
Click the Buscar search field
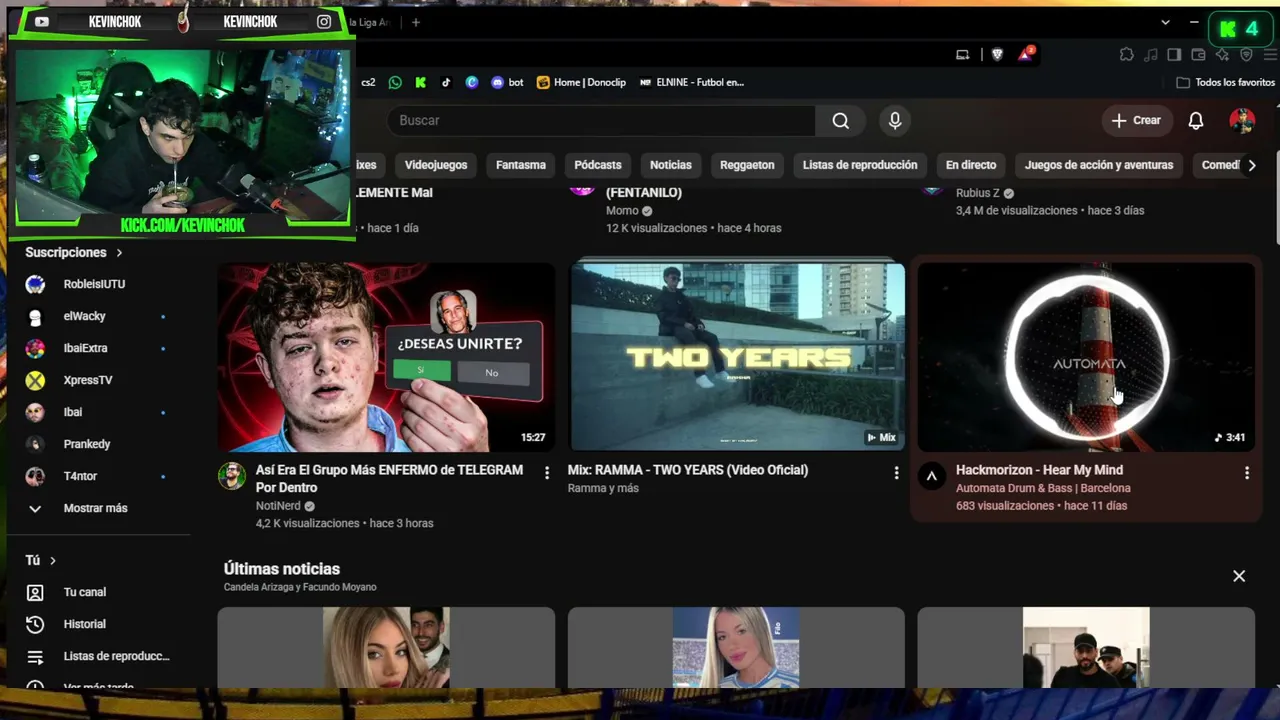tap(601, 121)
